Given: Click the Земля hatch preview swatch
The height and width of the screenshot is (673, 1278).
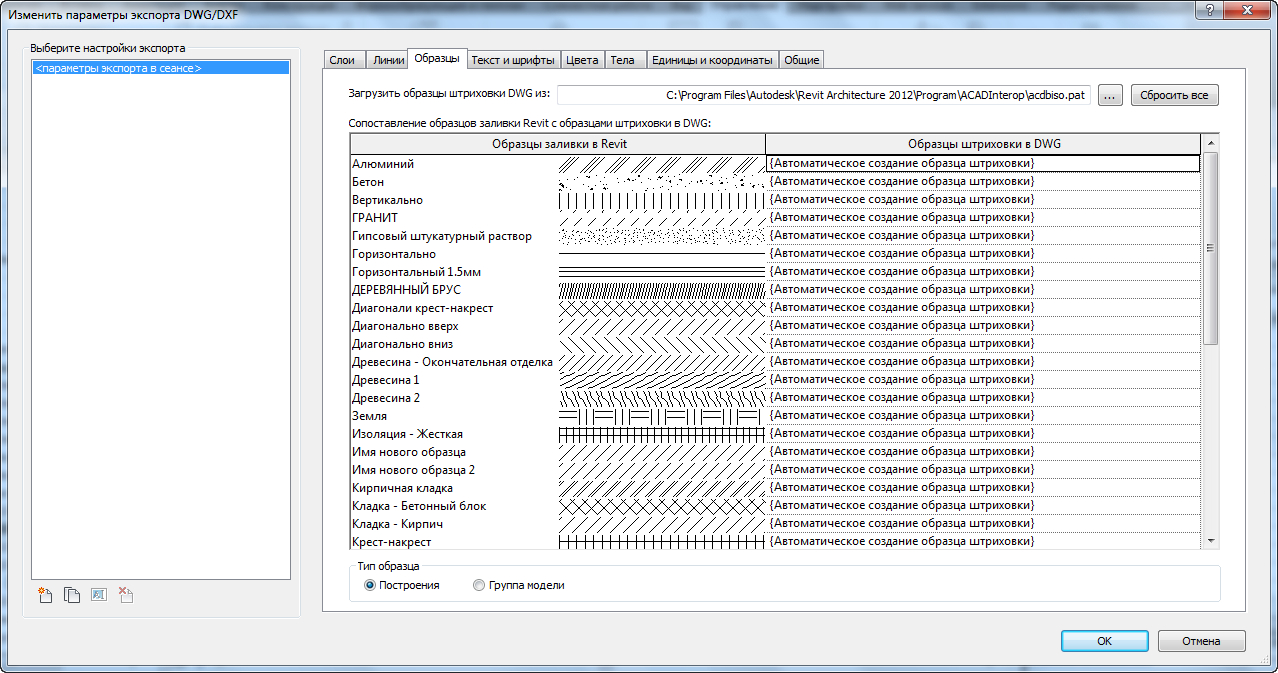Looking at the screenshot, I should point(661,415).
